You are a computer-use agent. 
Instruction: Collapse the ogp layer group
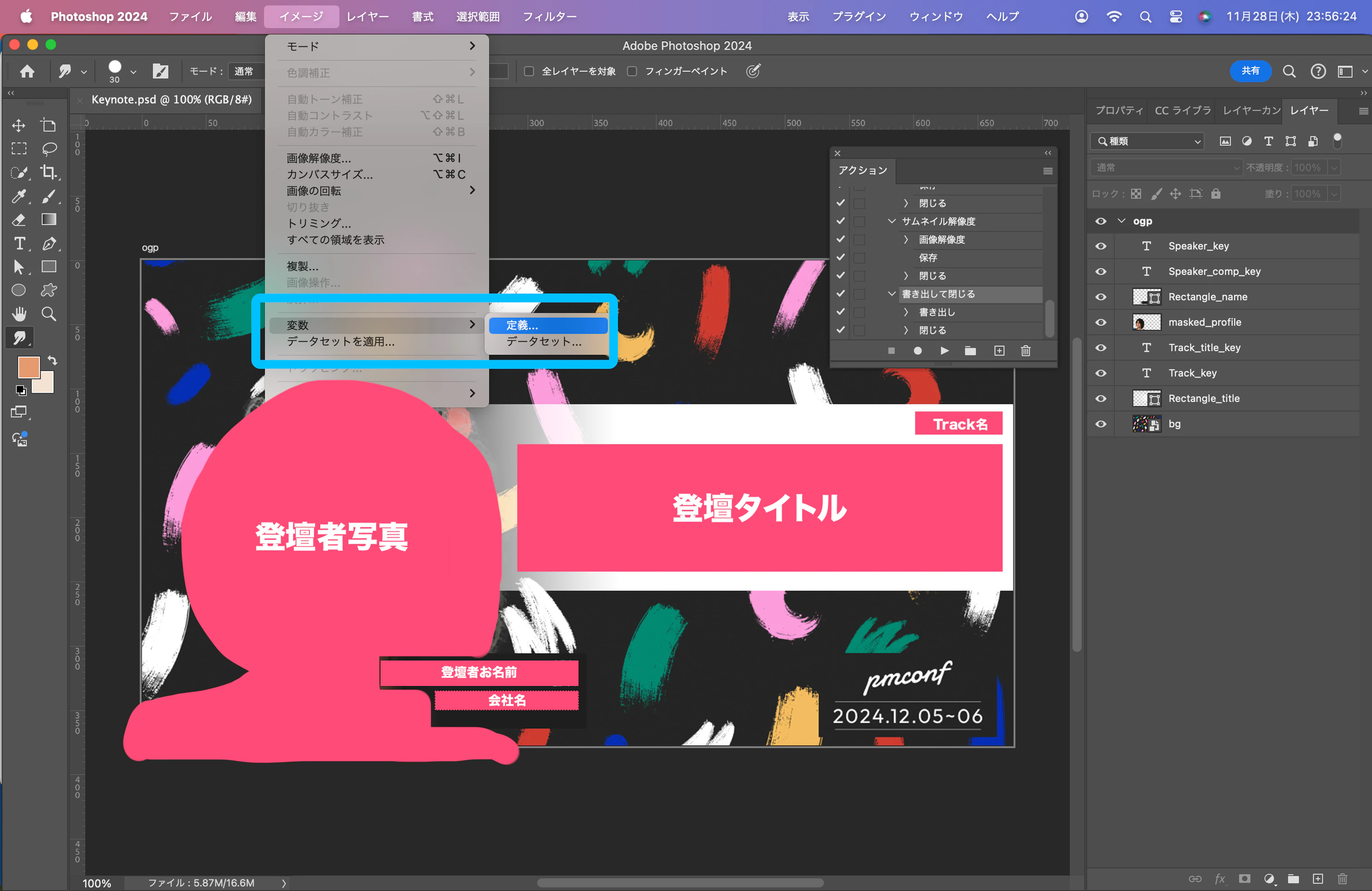tap(1121, 221)
